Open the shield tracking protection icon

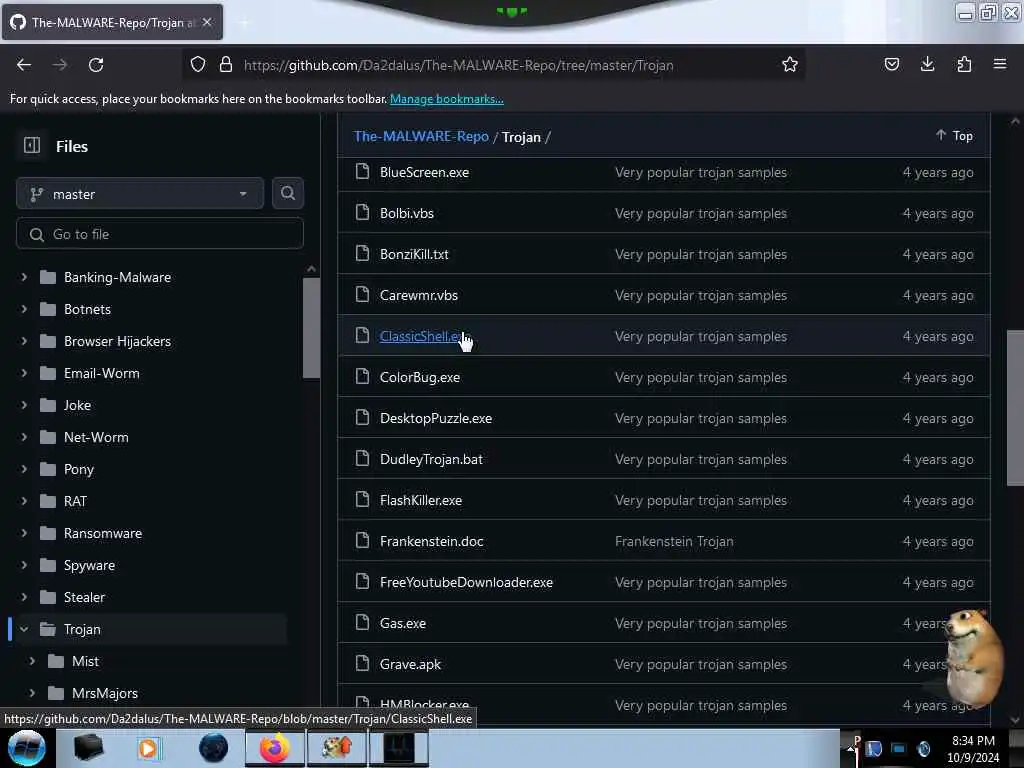coord(198,65)
